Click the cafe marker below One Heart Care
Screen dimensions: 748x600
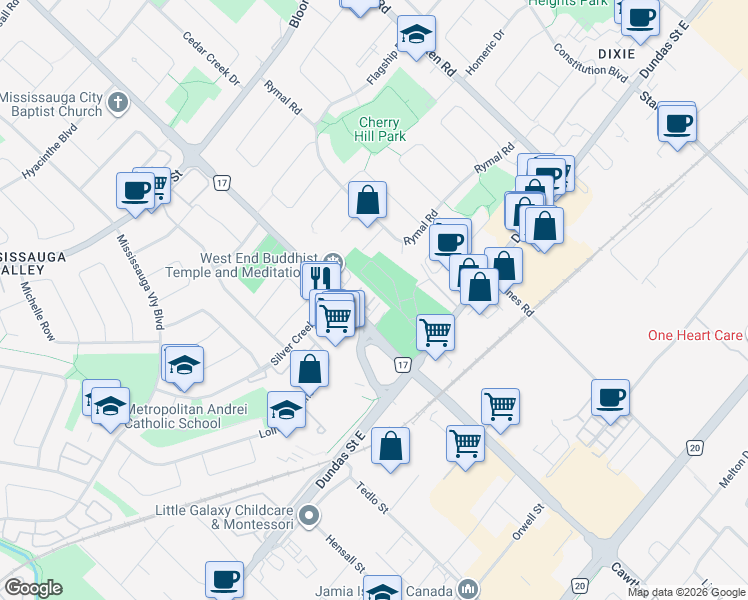[610, 399]
